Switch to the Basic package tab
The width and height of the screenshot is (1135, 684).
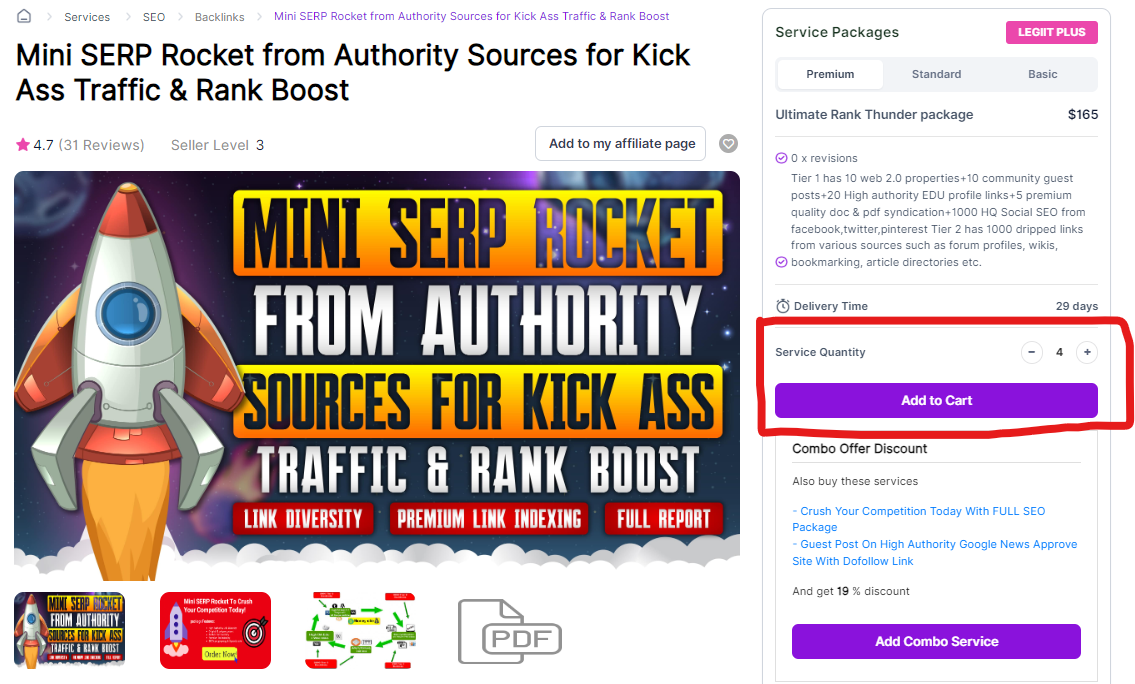pyautogui.click(x=1042, y=74)
